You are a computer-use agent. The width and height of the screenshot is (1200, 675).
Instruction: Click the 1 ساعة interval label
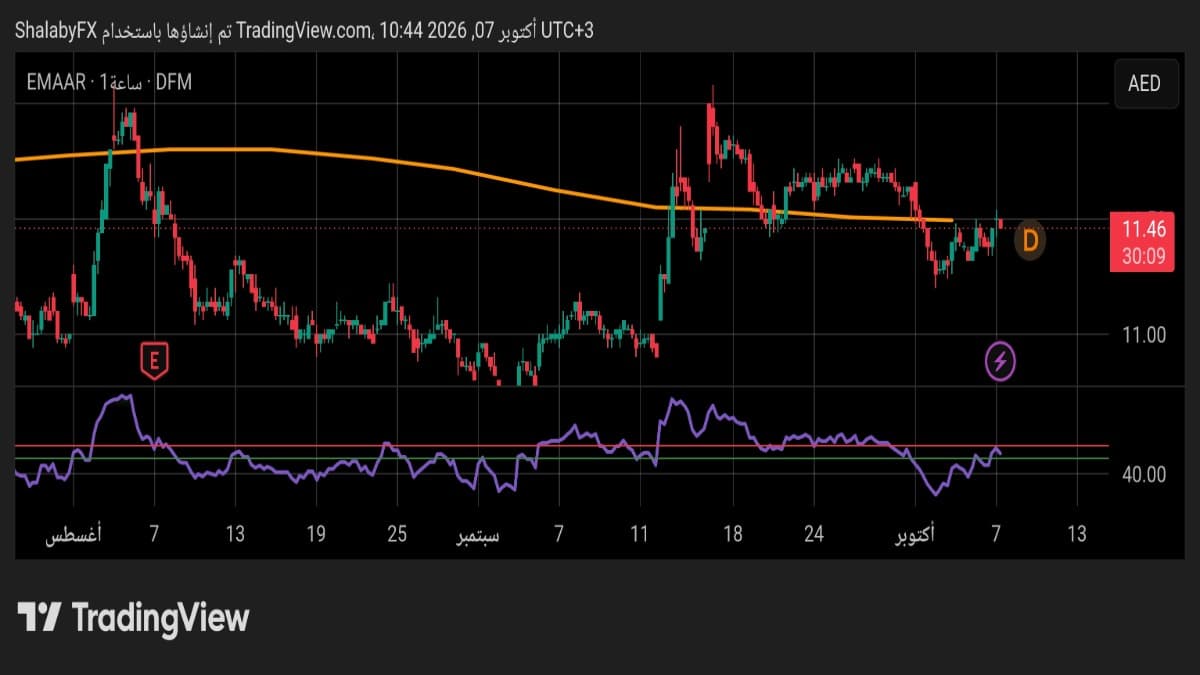[x=121, y=83]
